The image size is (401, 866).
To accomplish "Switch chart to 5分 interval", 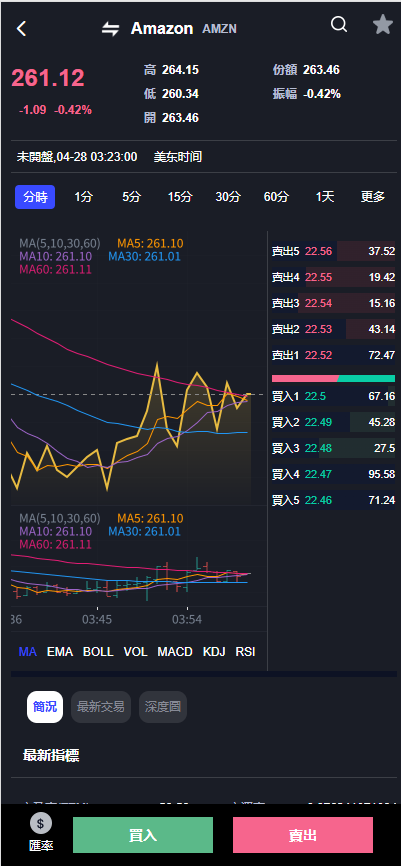I will pyautogui.click(x=131, y=197).
